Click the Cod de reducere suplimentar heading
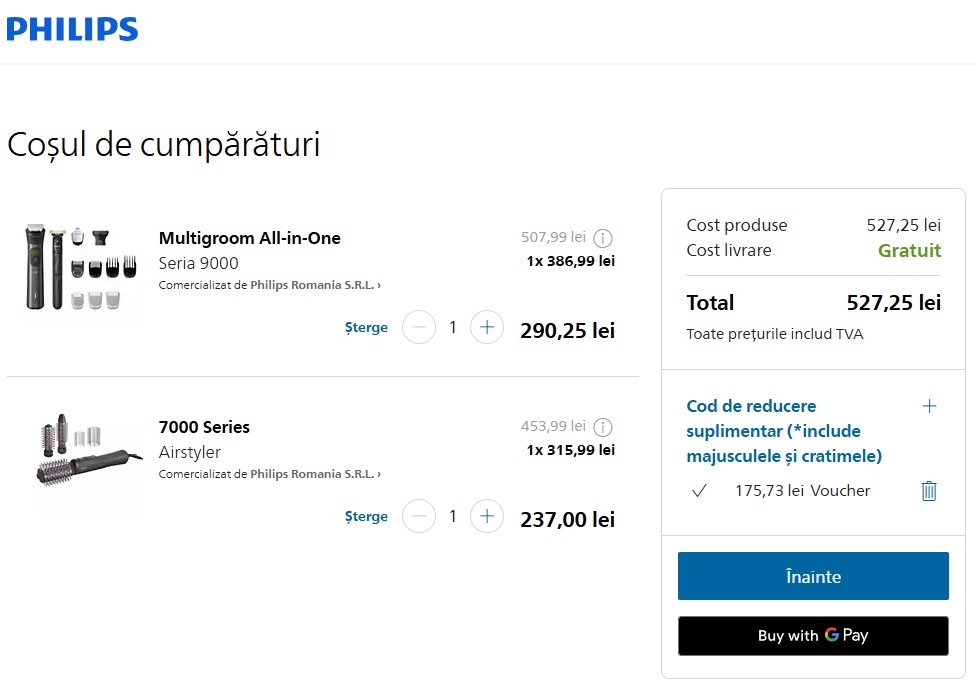Image resolution: width=976 pixels, height=688 pixels. (x=784, y=431)
